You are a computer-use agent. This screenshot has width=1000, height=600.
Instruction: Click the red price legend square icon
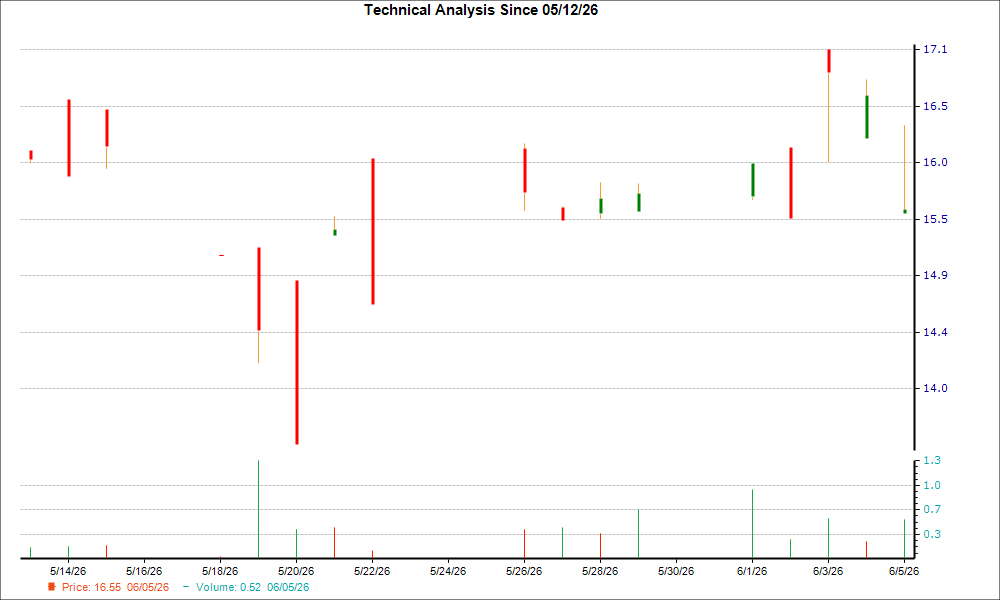point(52,587)
